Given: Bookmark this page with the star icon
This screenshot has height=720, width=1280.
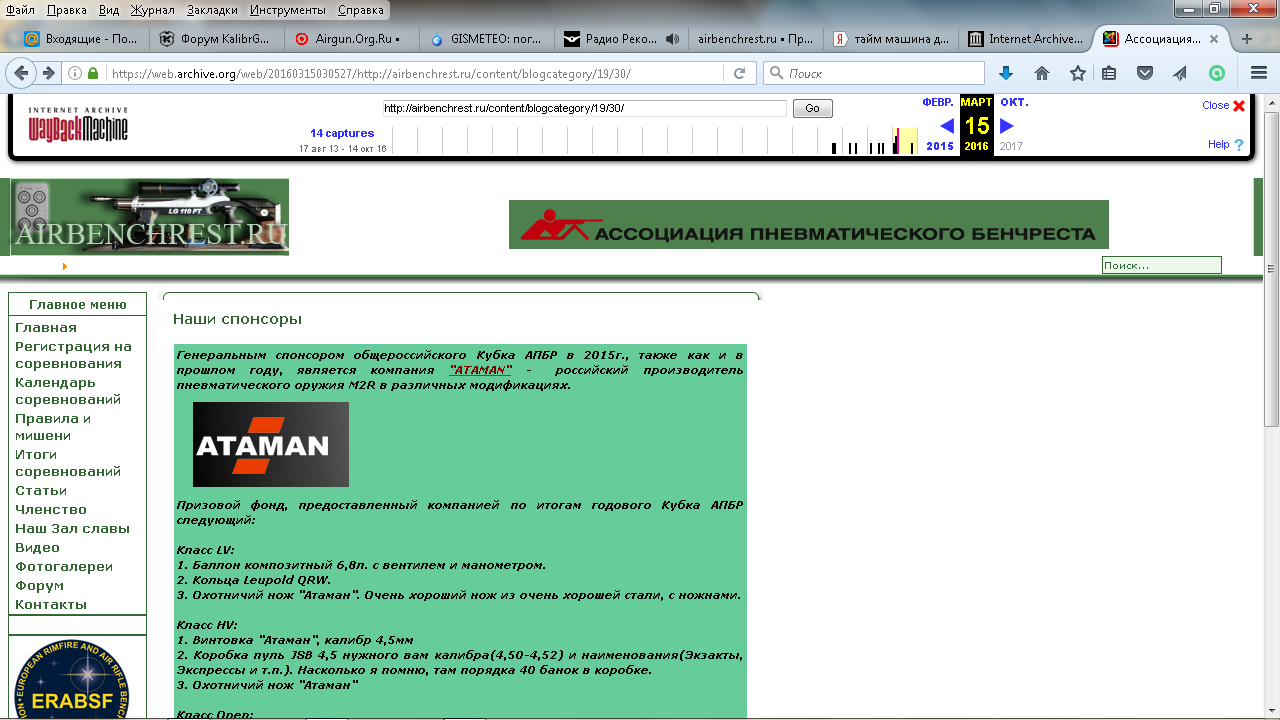Looking at the screenshot, I should click(x=1077, y=73).
